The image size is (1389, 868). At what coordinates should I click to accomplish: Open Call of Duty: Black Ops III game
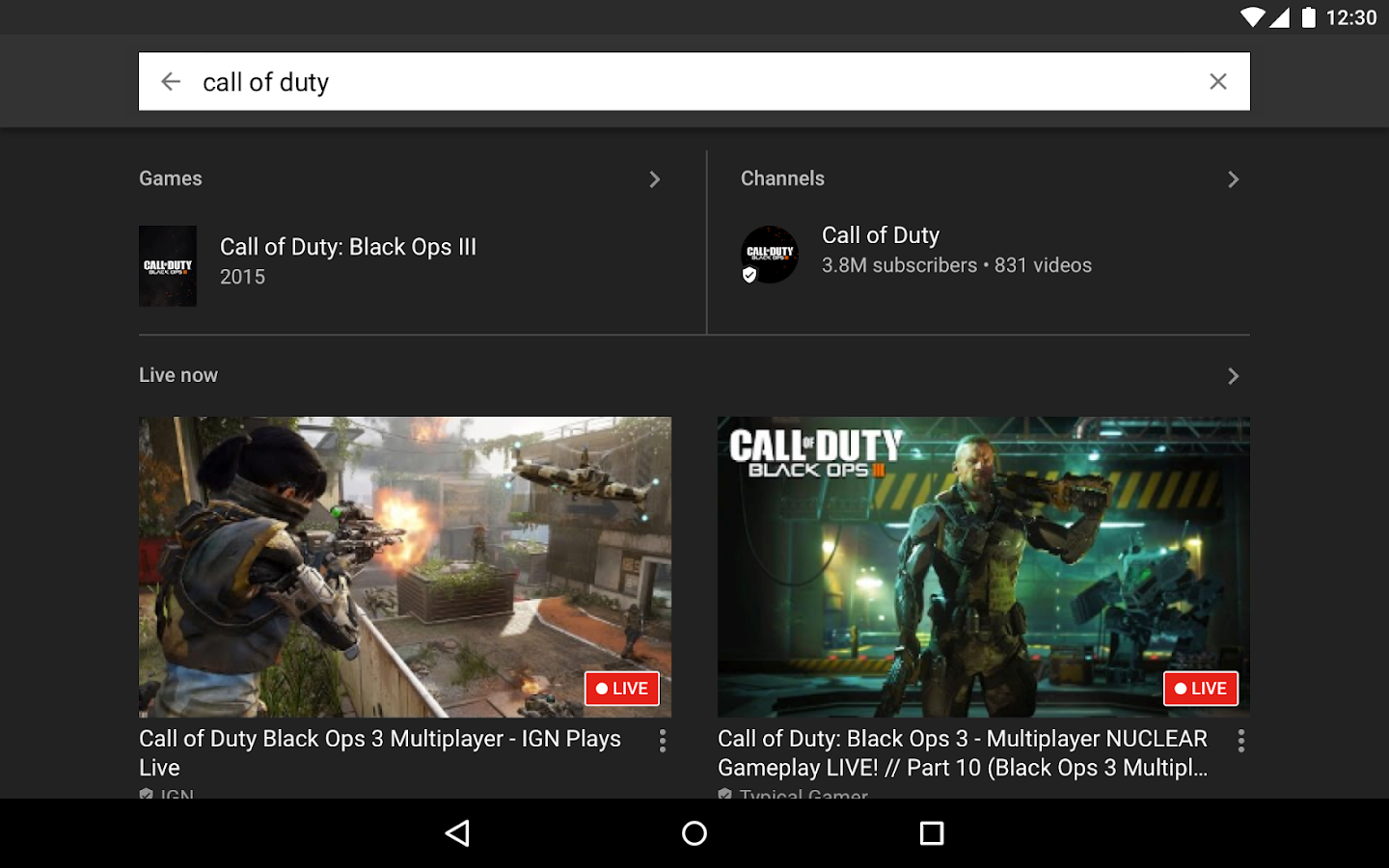click(348, 247)
